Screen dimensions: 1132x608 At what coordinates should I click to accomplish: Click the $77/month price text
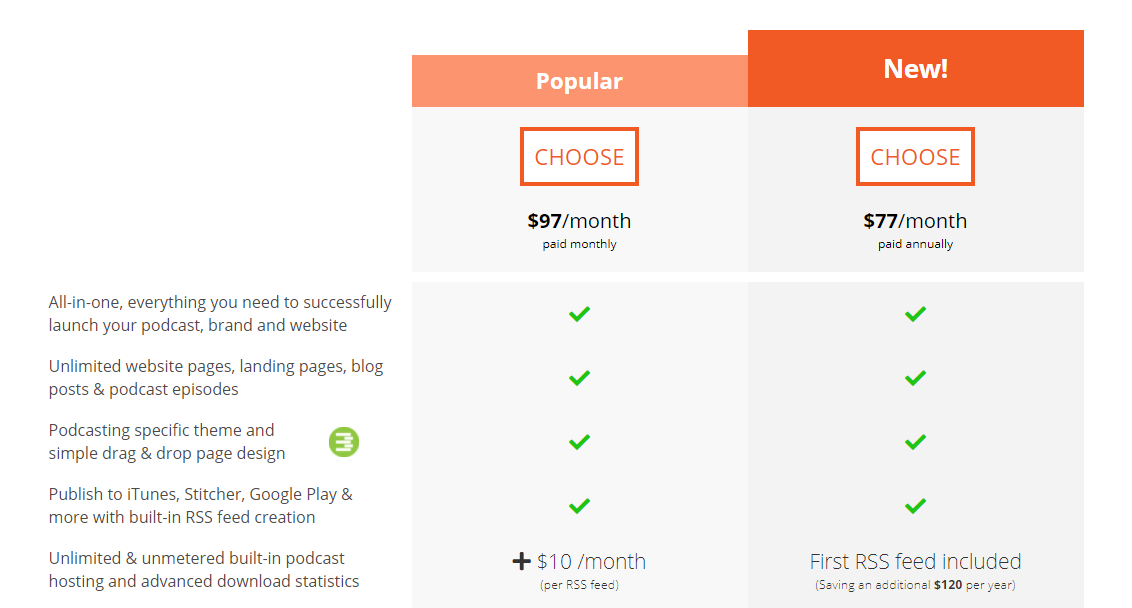click(915, 221)
